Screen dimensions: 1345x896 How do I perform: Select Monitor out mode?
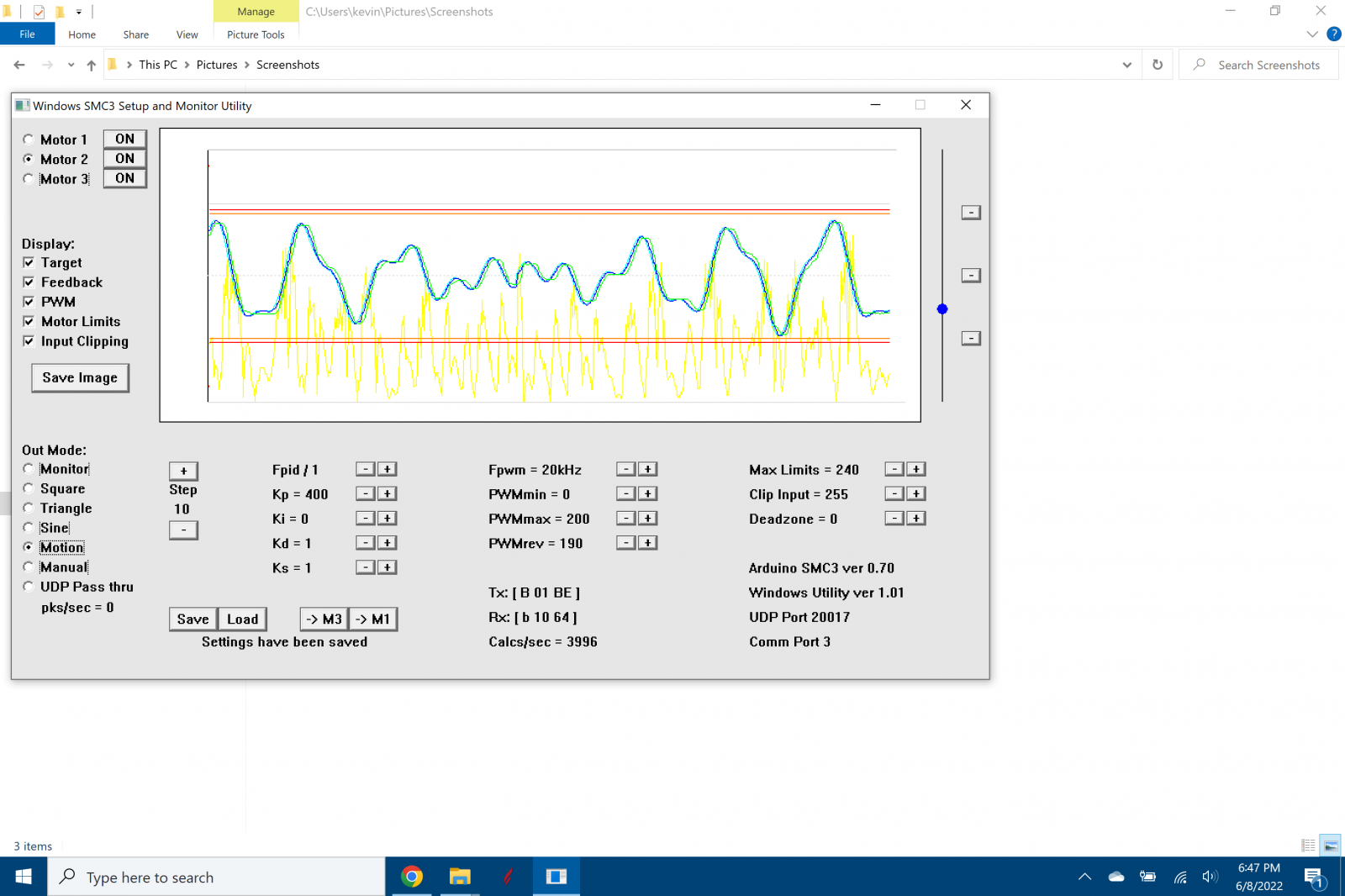pos(29,469)
